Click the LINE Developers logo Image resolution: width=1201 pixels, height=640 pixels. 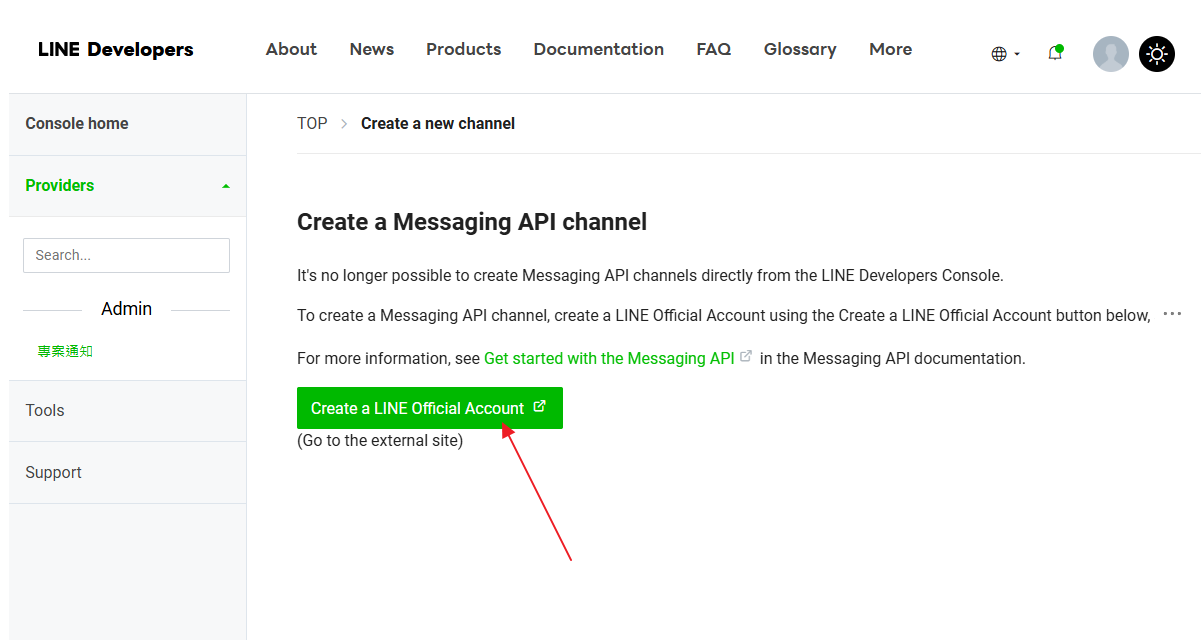tap(116, 50)
